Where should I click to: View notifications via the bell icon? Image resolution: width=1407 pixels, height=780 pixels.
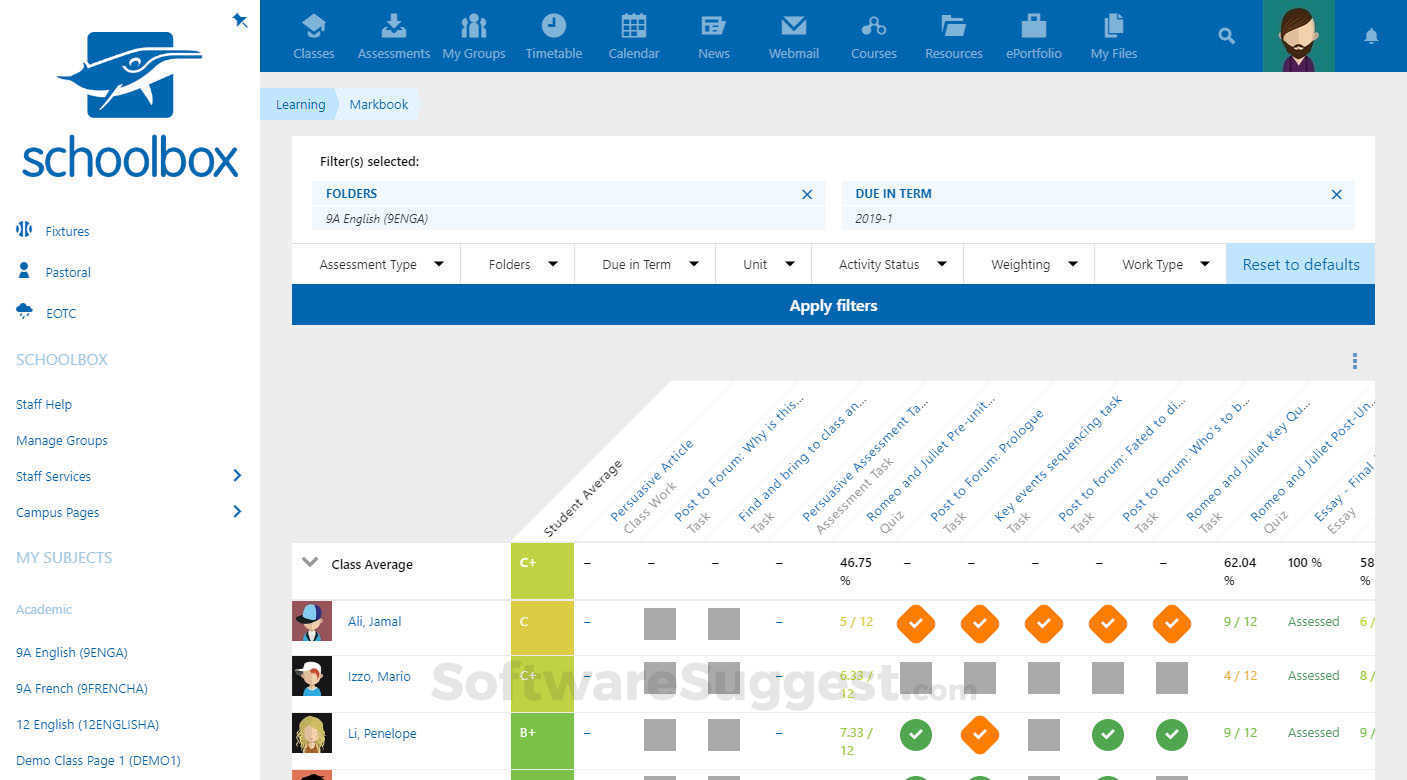coord(1371,35)
